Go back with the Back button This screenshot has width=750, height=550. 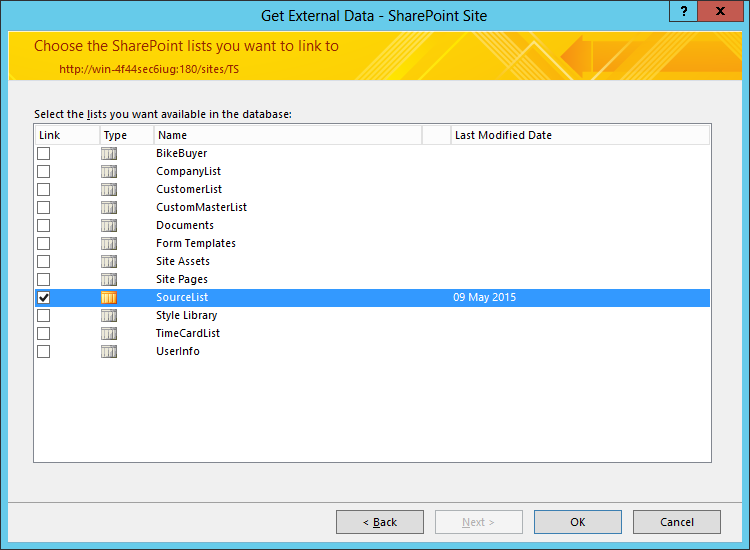pyautogui.click(x=380, y=522)
